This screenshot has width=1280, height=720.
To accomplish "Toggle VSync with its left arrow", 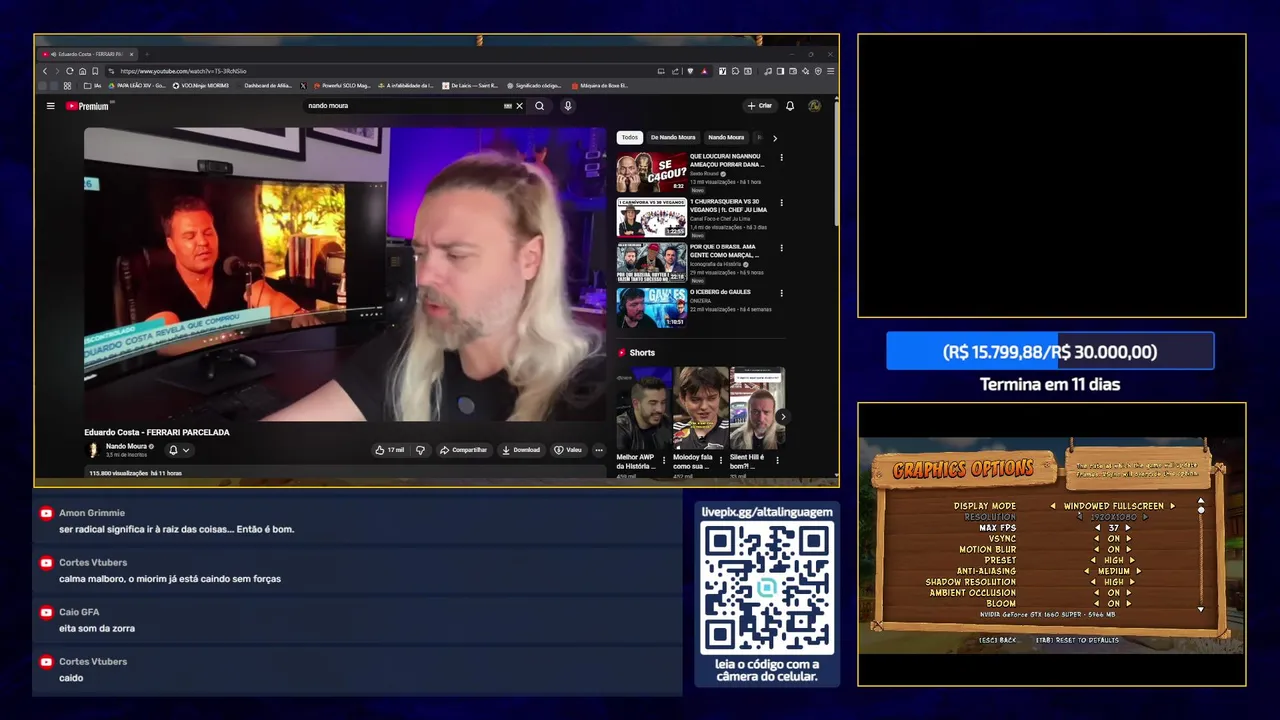I will click(x=1096, y=539).
